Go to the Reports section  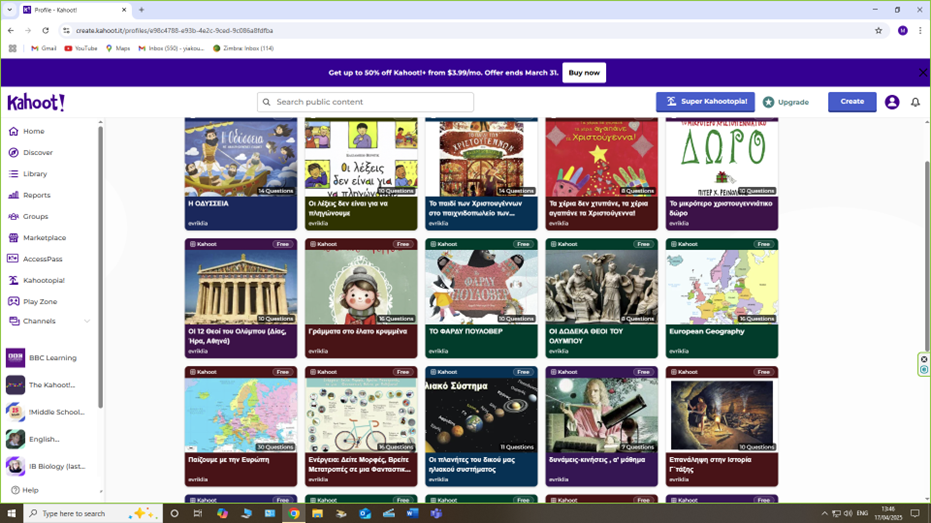coord(36,195)
